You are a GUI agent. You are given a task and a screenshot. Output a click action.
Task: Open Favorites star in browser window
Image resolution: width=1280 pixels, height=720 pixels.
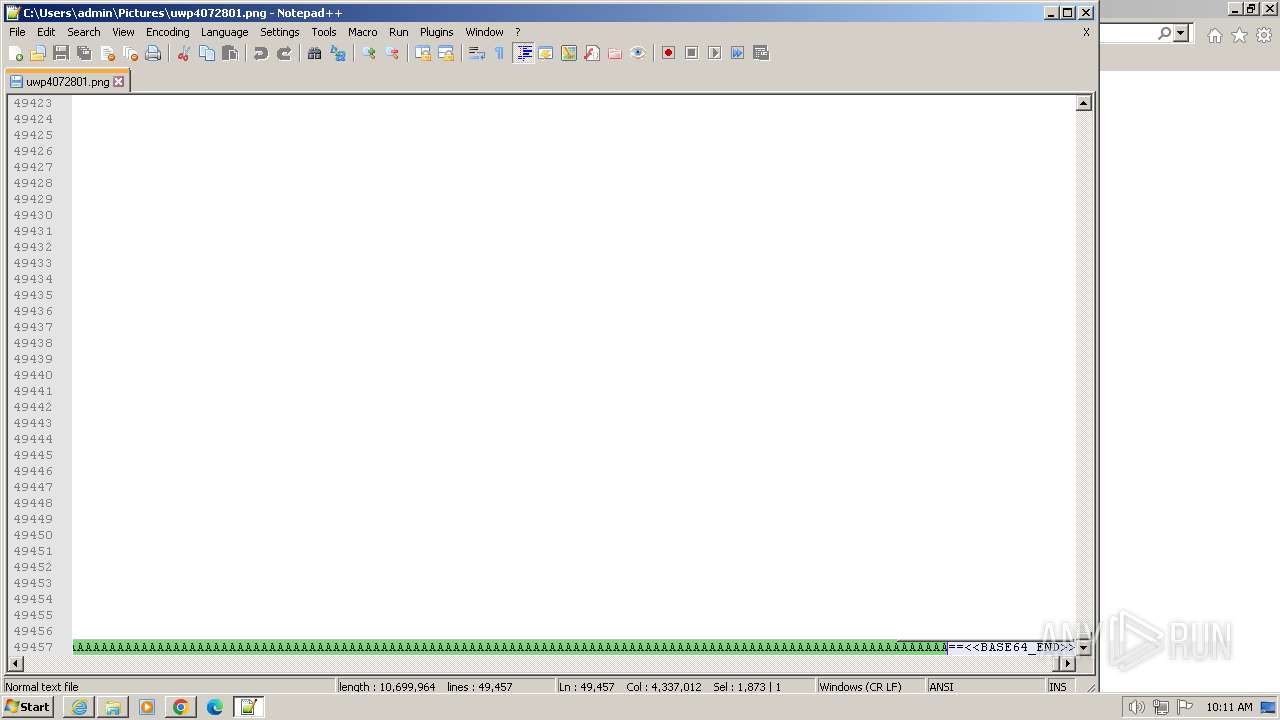coord(1239,35)
